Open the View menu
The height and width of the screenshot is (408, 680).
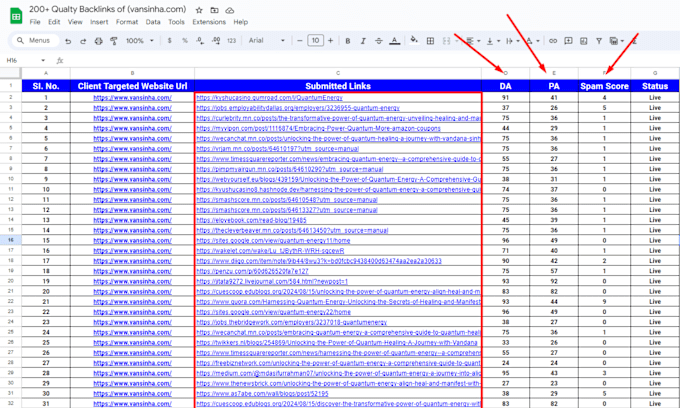(75, 22)
